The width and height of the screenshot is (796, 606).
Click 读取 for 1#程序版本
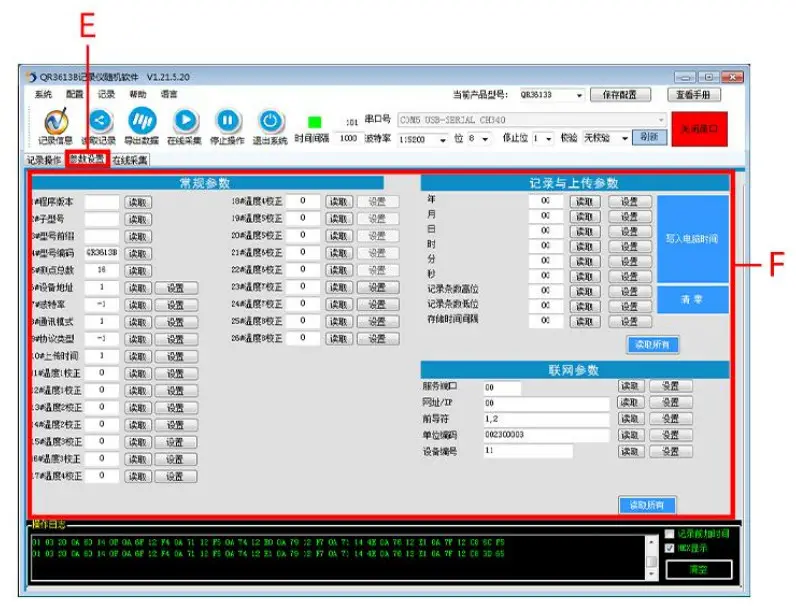(x=138, y=203)
